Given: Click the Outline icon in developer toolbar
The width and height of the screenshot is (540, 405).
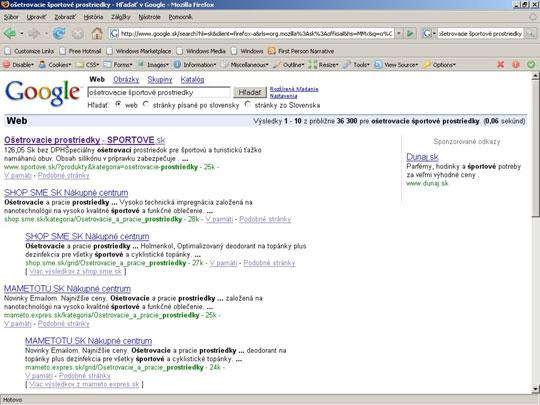Looking at the screenshot, I should click(x=277, y=64).
